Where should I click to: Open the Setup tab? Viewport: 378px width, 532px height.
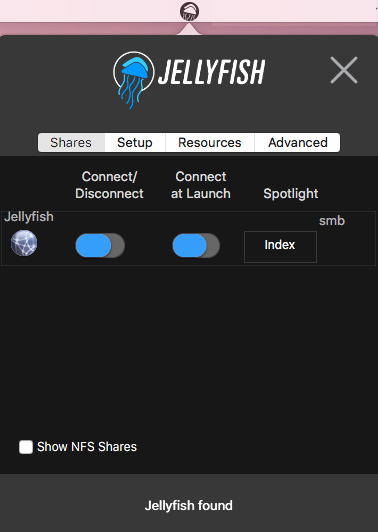tap(135, 142)
